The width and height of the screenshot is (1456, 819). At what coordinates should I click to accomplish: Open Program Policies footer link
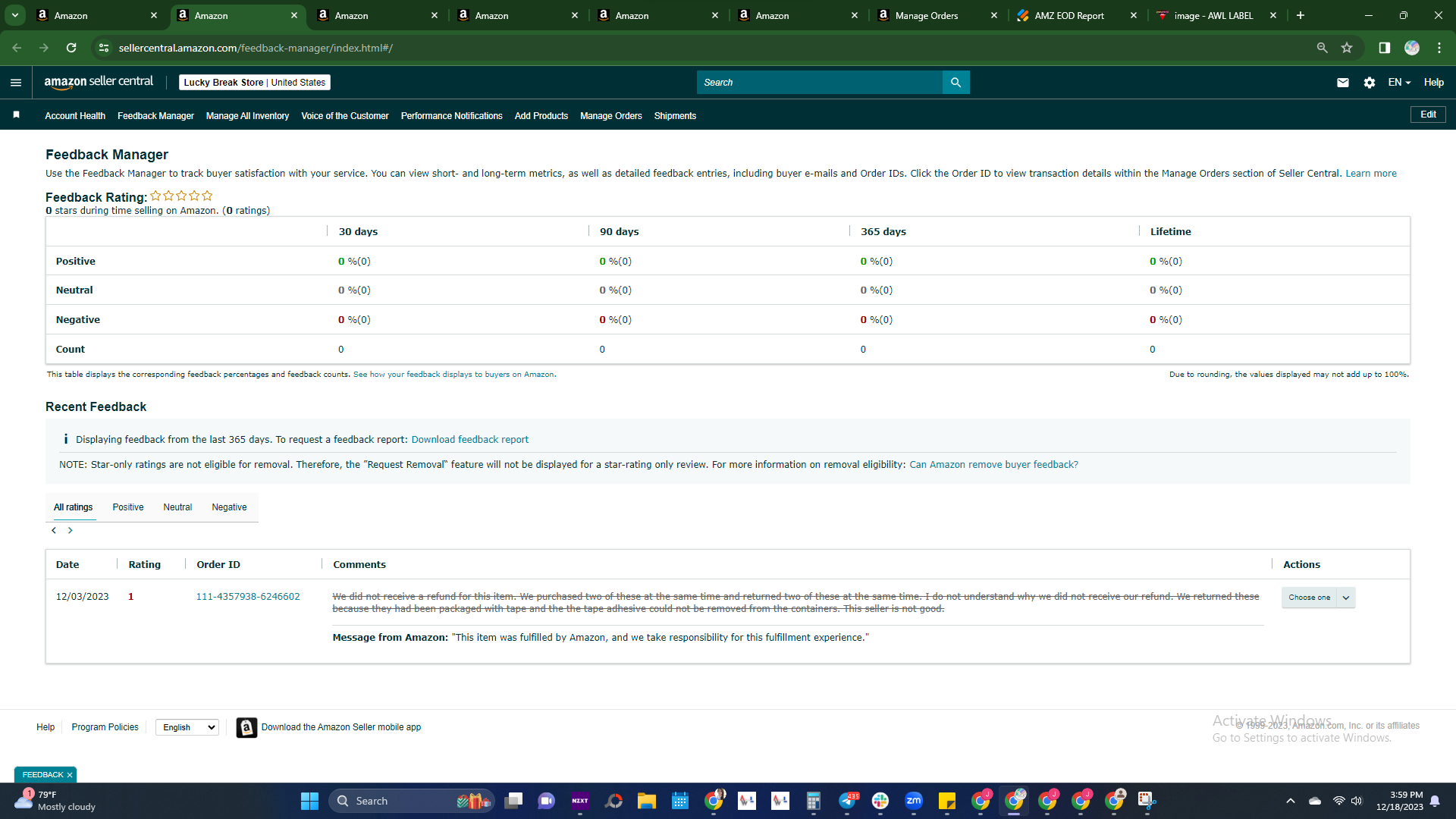point(105,727)
